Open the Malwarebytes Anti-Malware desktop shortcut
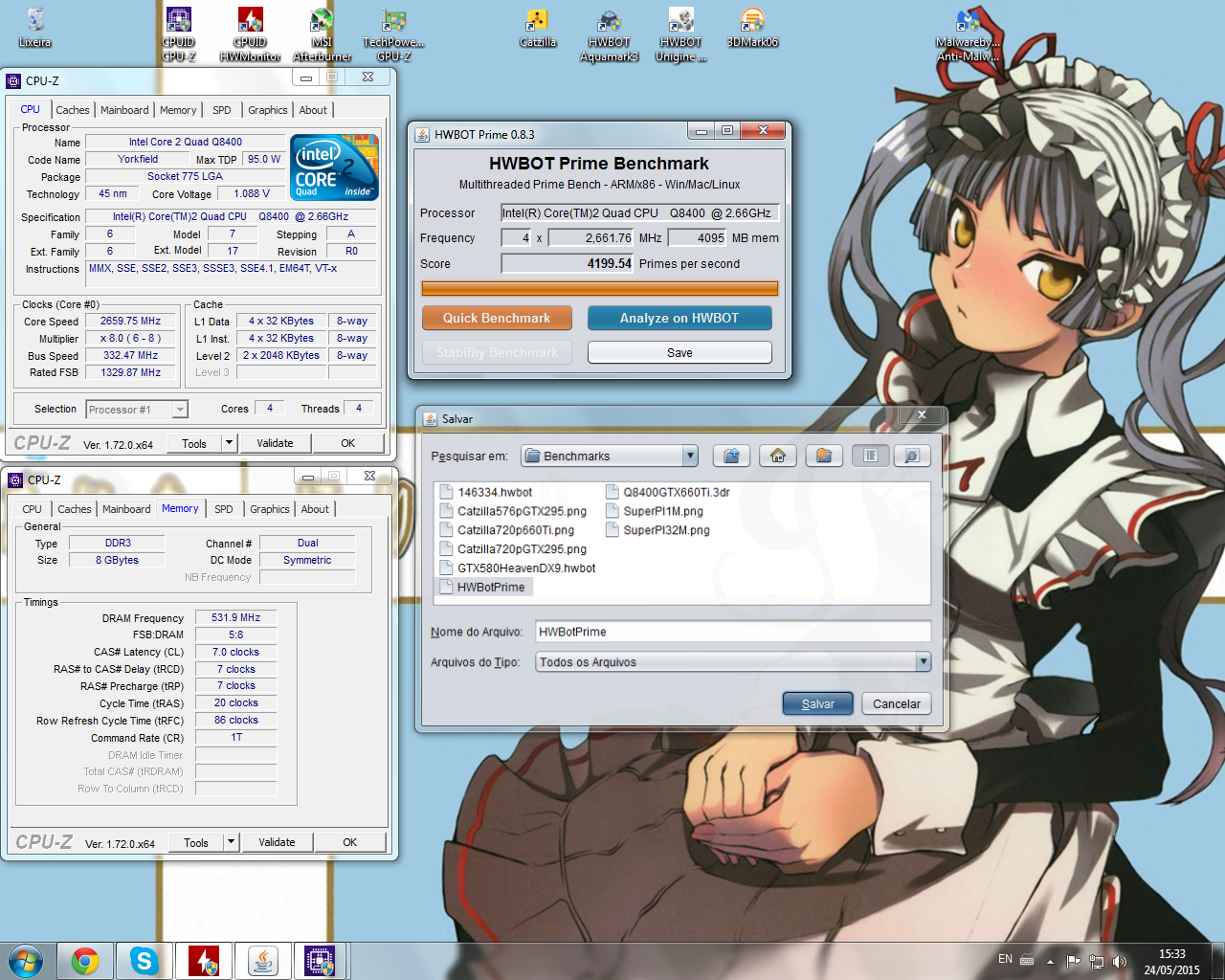This screenshot has height=980, width=1225. tap(968, 34)
